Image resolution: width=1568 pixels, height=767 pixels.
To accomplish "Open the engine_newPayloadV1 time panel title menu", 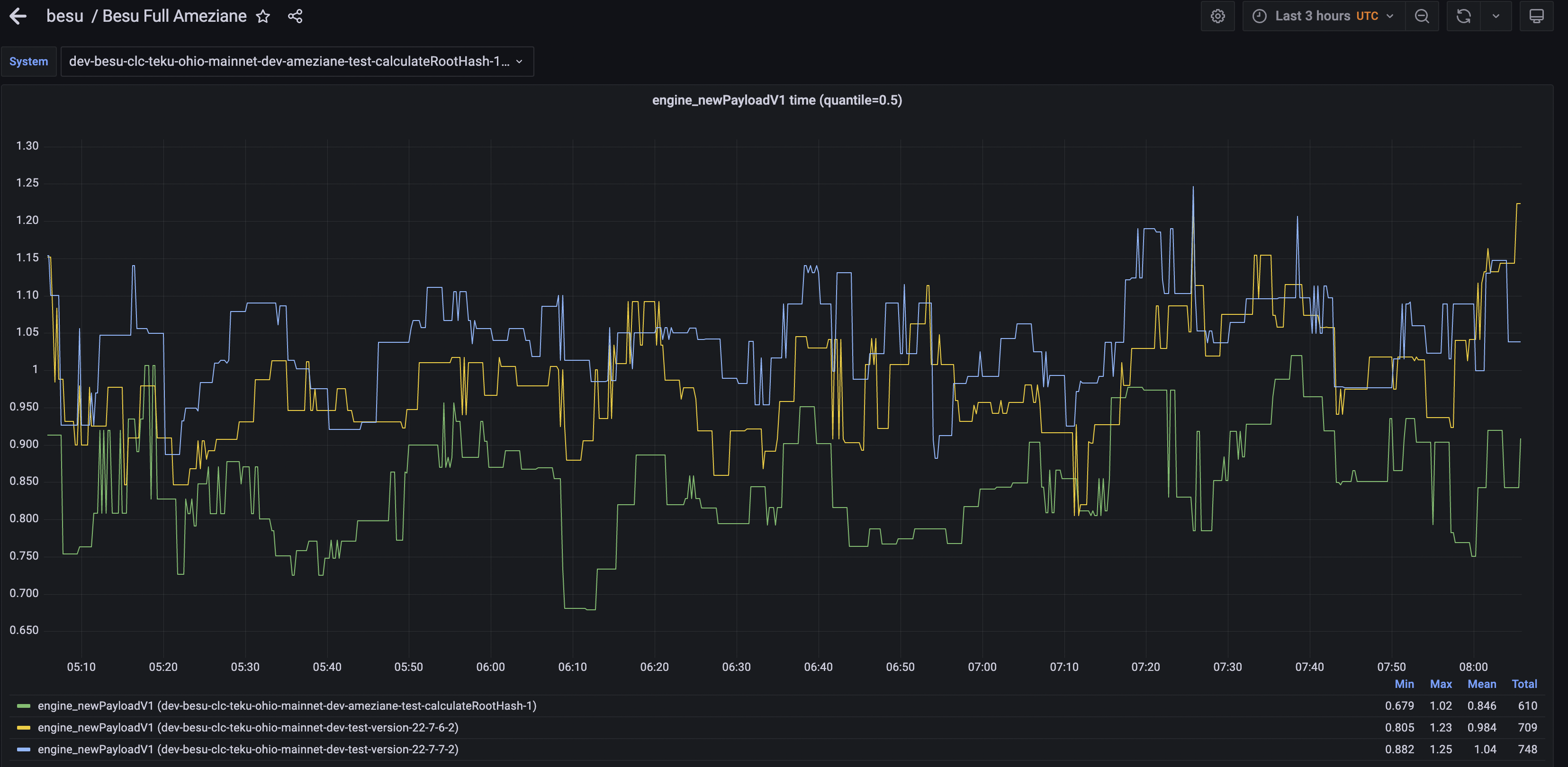I will 777,100.
